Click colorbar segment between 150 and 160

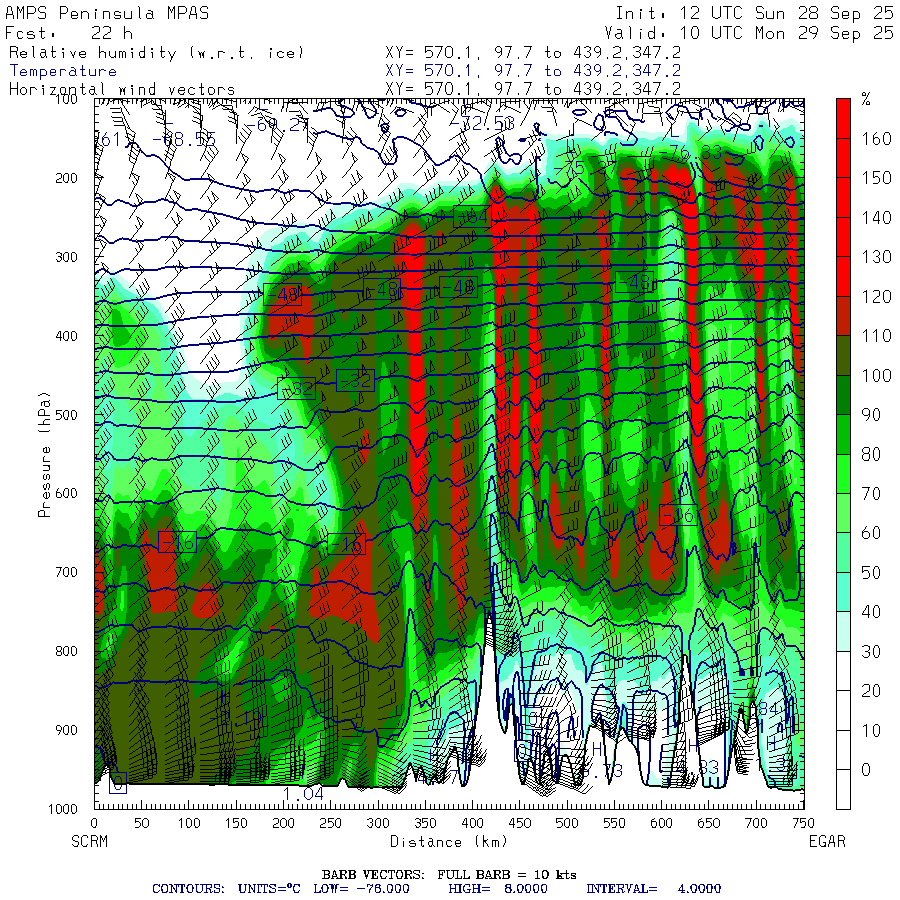point(843,158)
